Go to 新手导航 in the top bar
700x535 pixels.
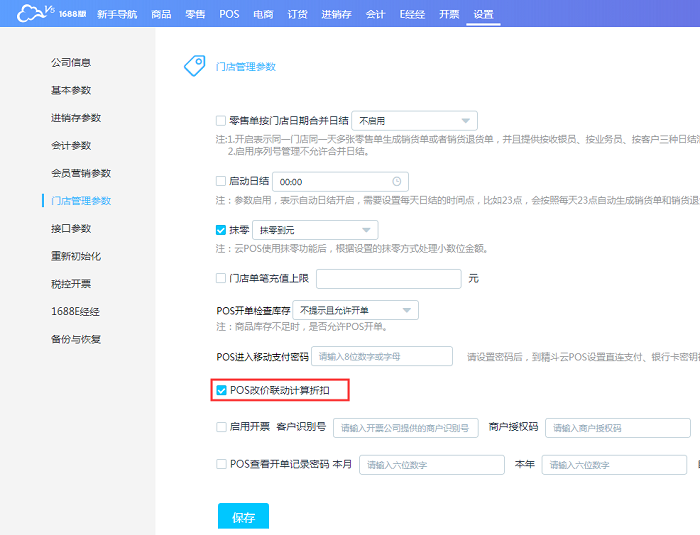coord(117,14)
